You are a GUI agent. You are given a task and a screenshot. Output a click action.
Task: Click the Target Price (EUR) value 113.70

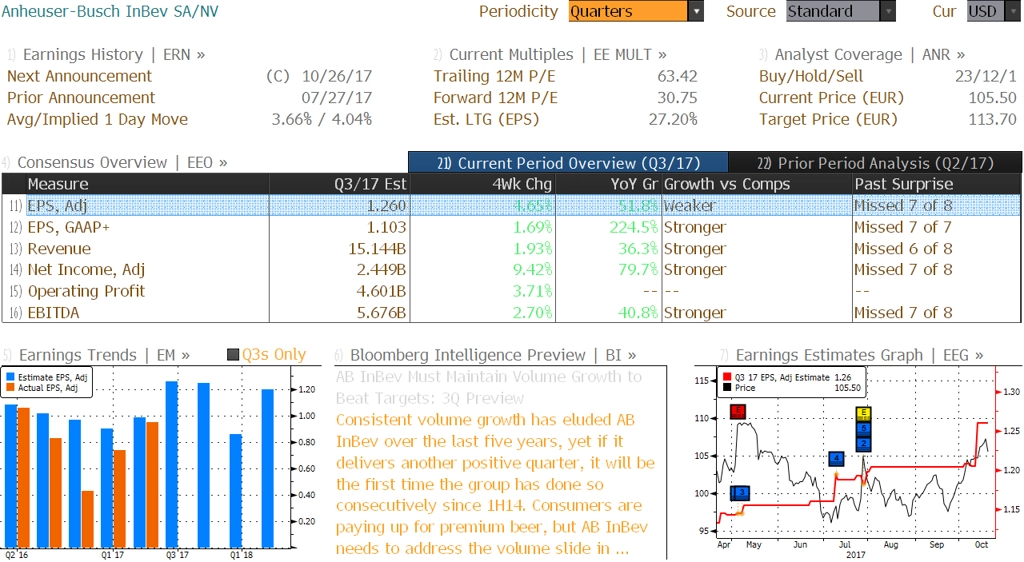993,119
